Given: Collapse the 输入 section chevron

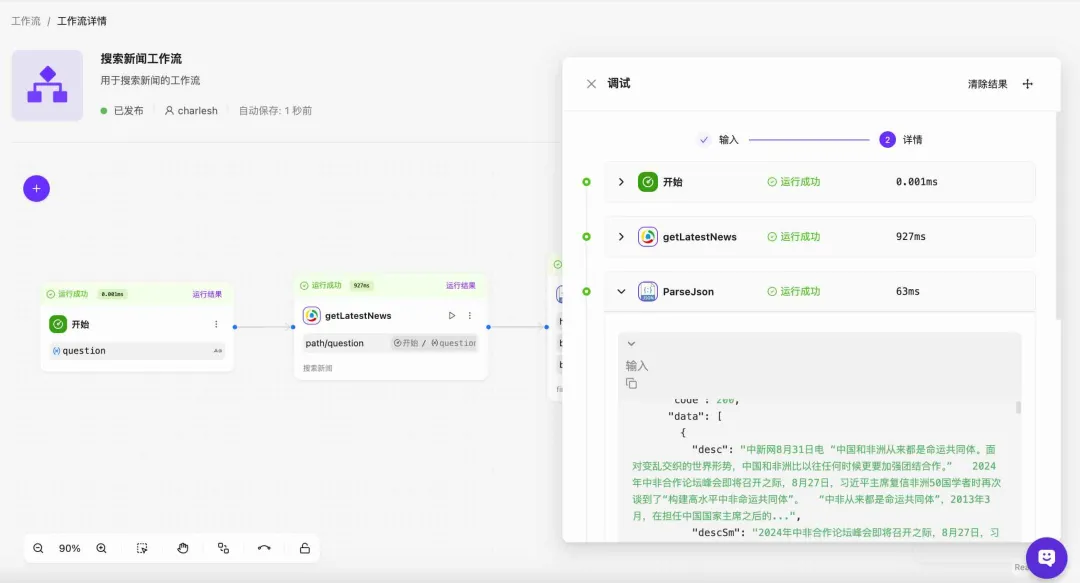Looking at the screenshot, I should click(631, 343).
